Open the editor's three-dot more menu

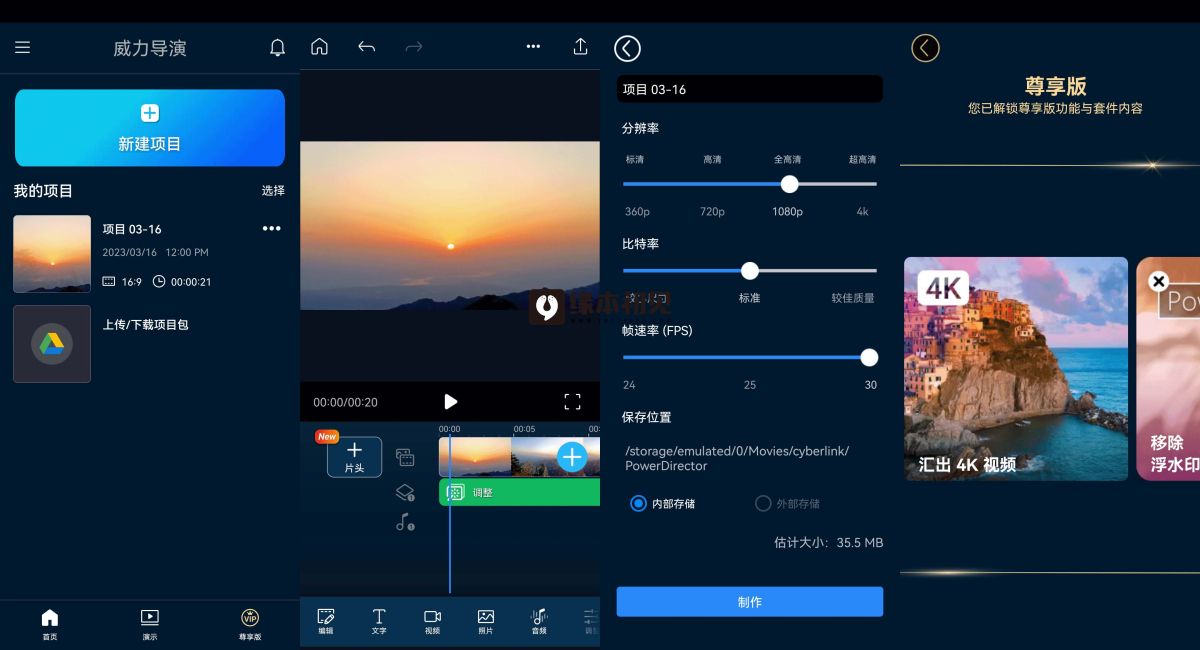coord(533,47)
